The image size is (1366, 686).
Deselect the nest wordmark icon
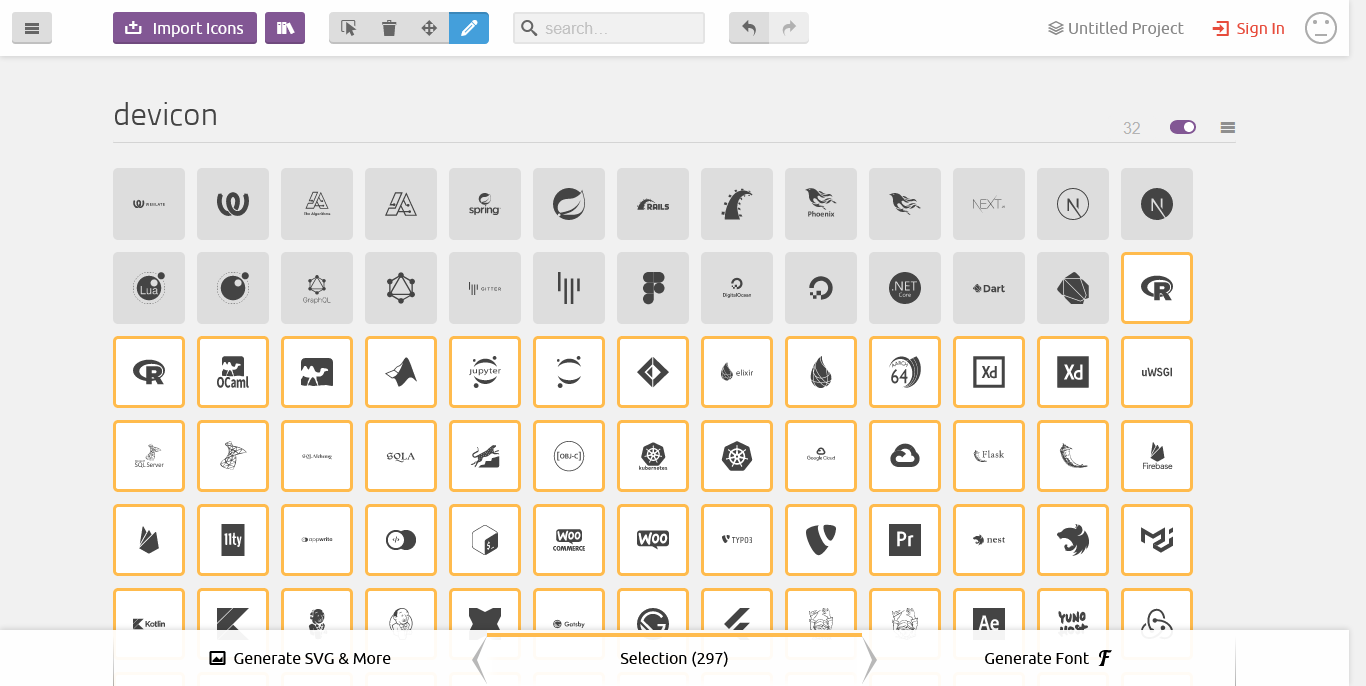pyautogui.click(x=989, y=540)
